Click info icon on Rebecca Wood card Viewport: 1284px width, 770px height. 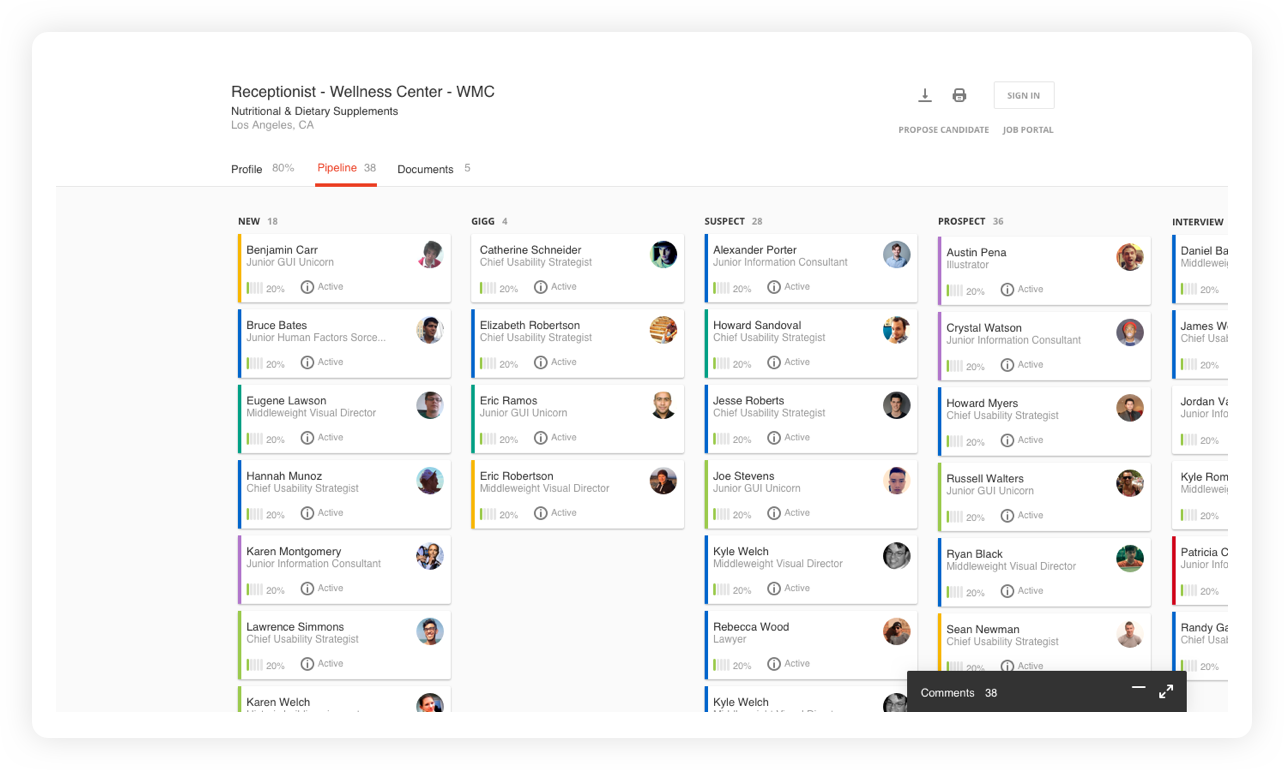pyautogui.click(x=773, y=663)
